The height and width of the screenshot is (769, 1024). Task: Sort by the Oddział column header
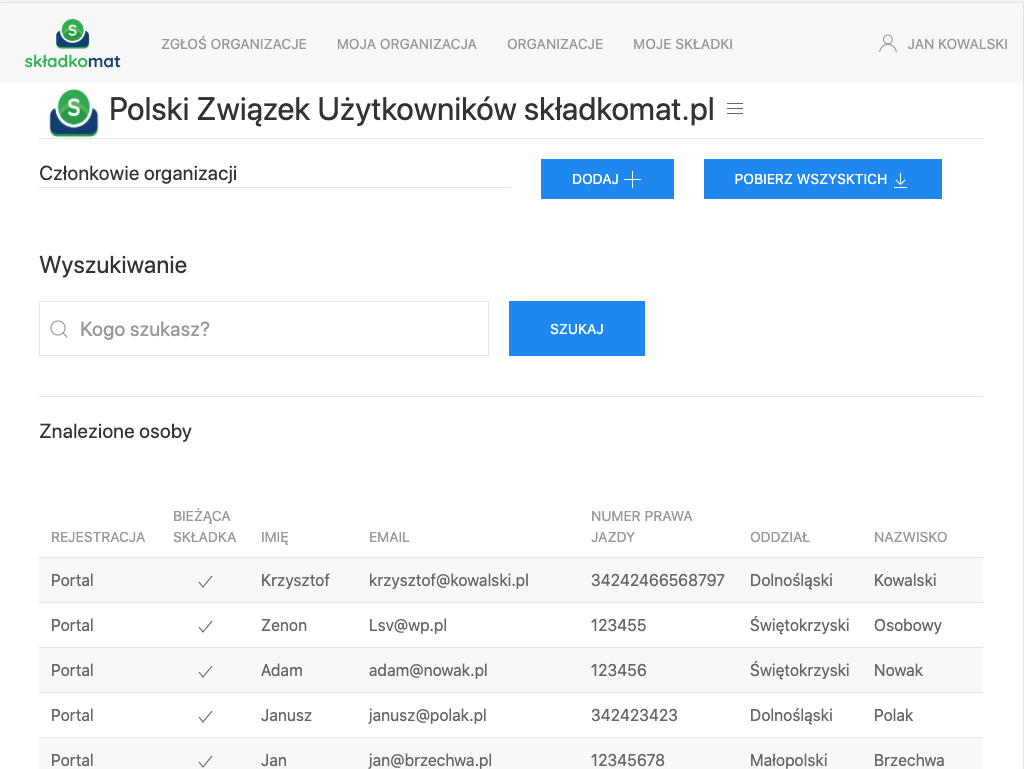[780, 537]
